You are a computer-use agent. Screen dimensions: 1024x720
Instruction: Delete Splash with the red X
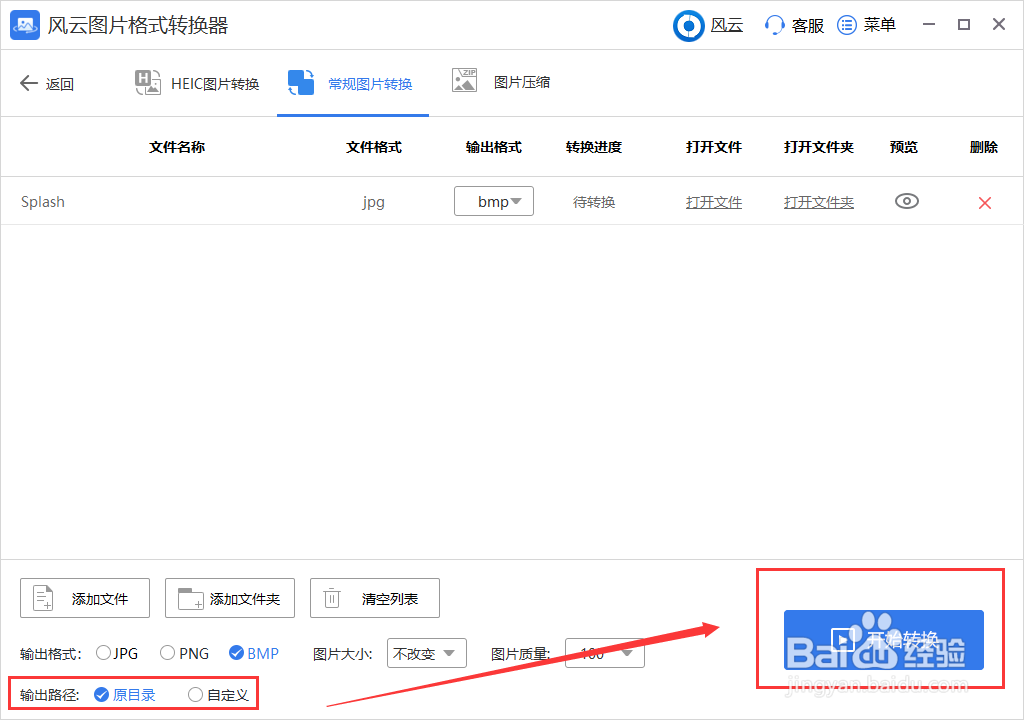pos(984,201)
